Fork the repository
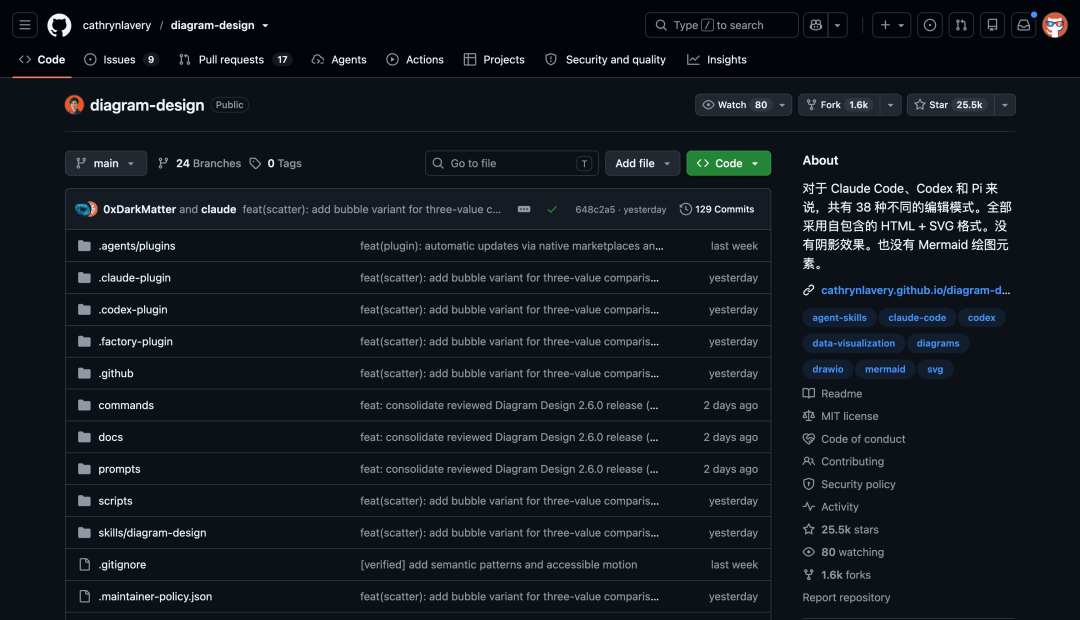The height and width of the screenshot is (620, 1080). [839, 105]
